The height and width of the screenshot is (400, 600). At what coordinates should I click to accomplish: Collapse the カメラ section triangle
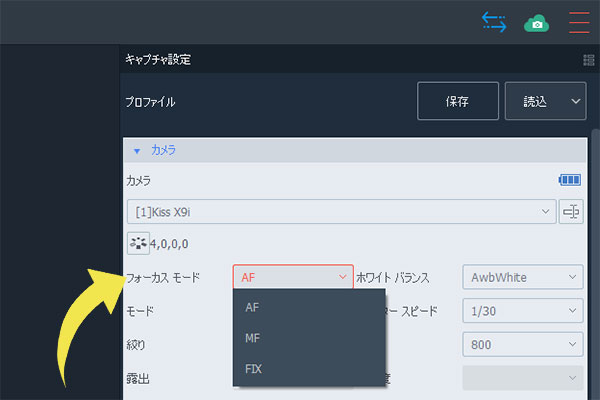pos(136,150)
